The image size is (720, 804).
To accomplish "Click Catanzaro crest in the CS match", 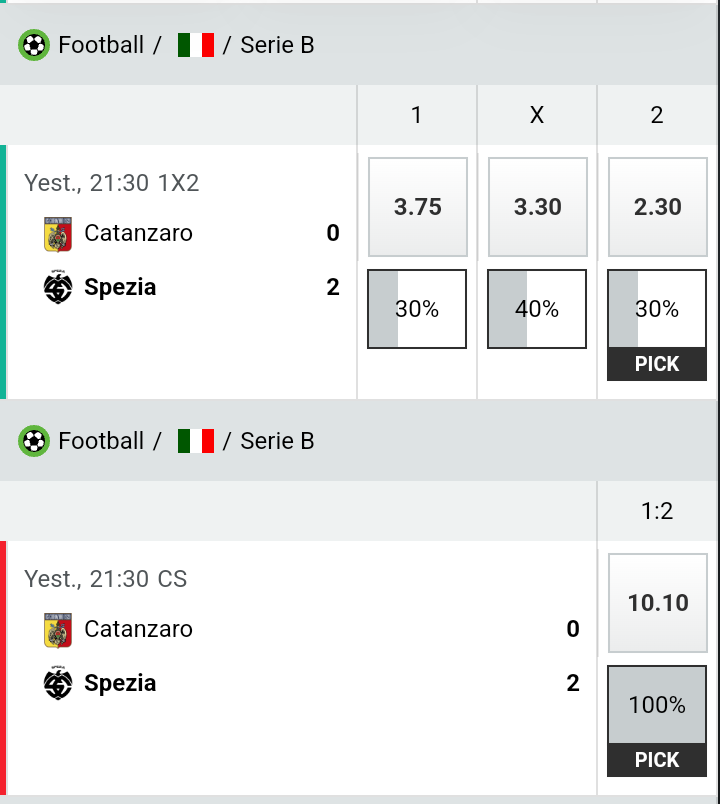I will pyautogui.click(x=58, y=630).
